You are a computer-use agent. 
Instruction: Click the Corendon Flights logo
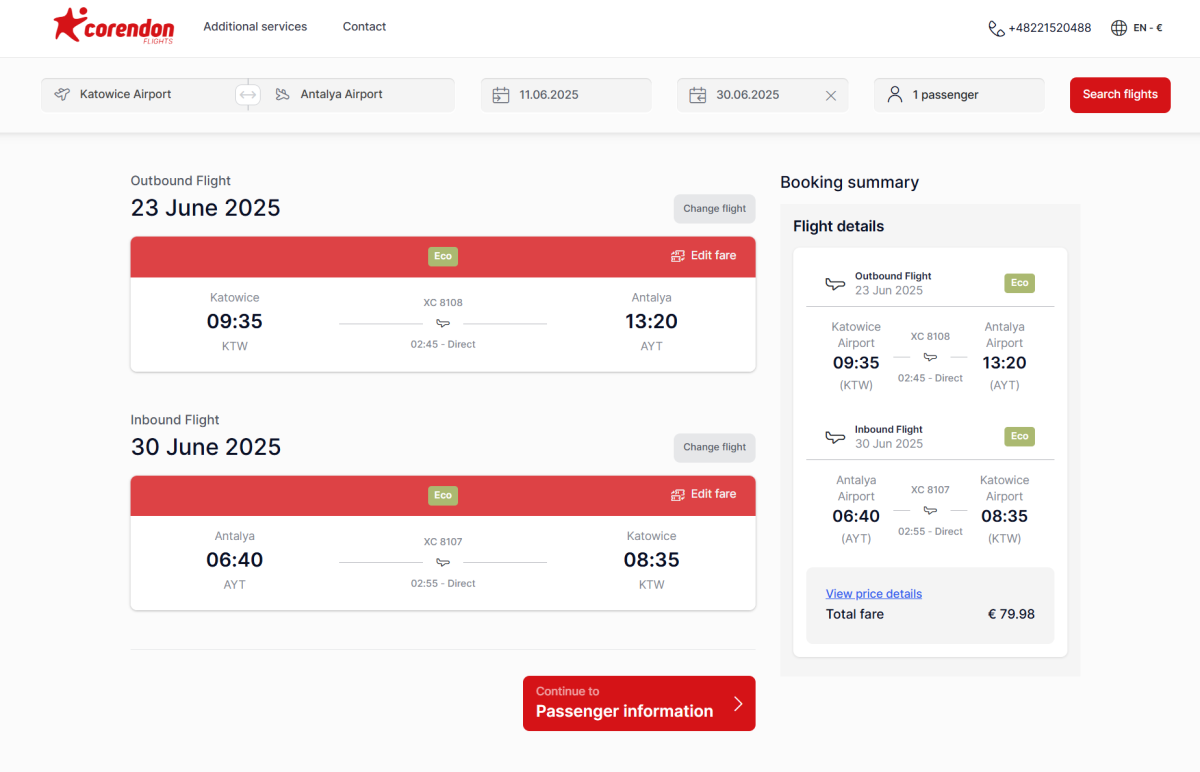113,27
